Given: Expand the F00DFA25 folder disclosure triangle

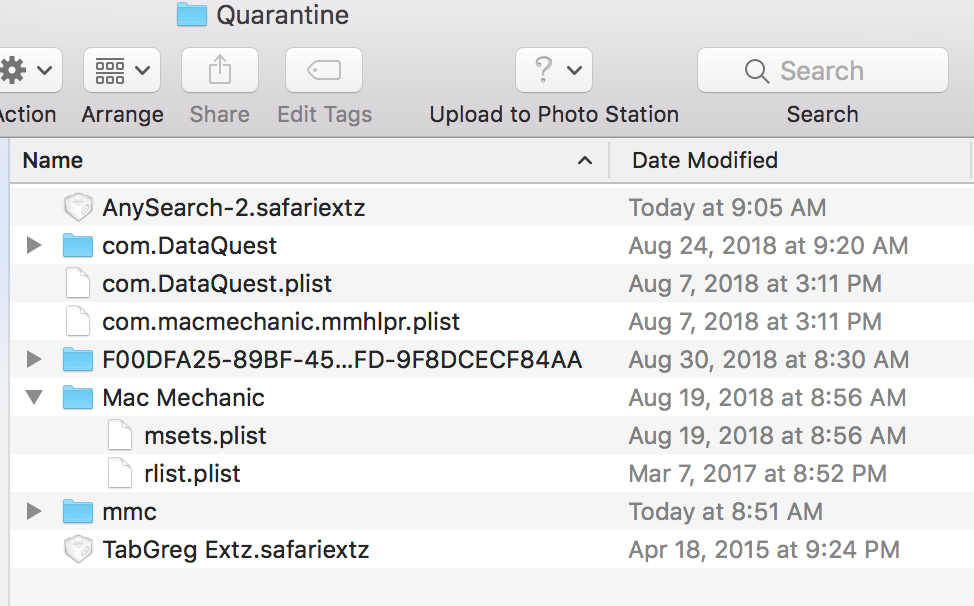Looking at the screenshot, I should [x=34, y=360].
